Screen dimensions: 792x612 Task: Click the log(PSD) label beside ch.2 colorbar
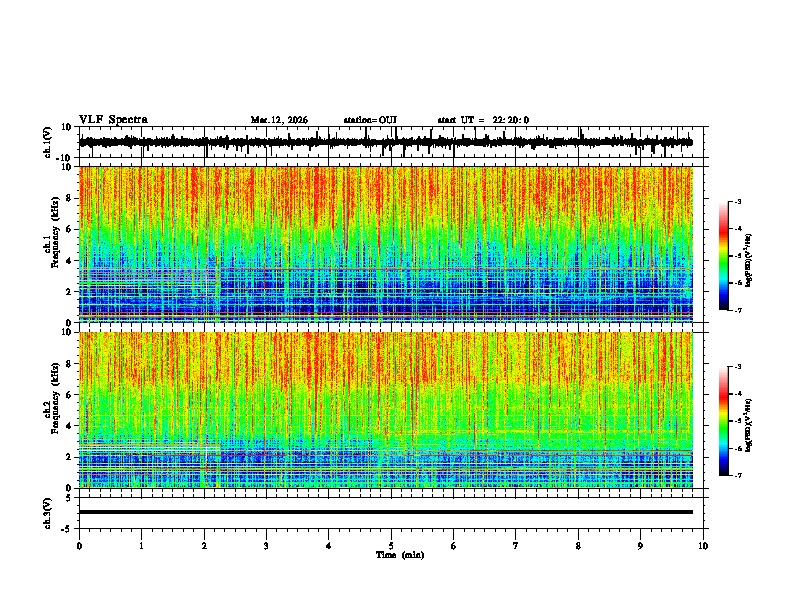click(x=749, y=425)
